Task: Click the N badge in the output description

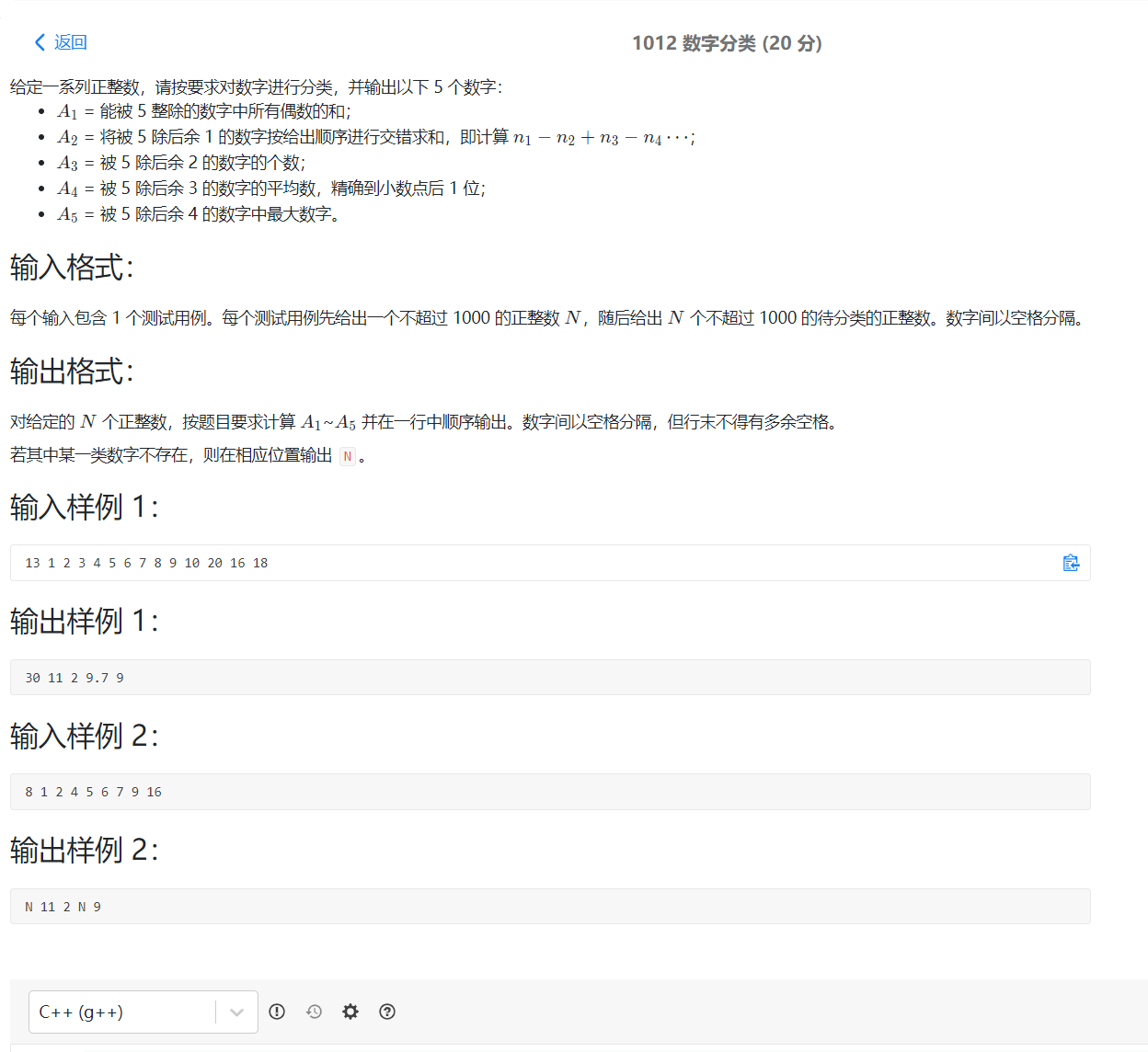Action: pyautogui.click(x=347, y=455)
